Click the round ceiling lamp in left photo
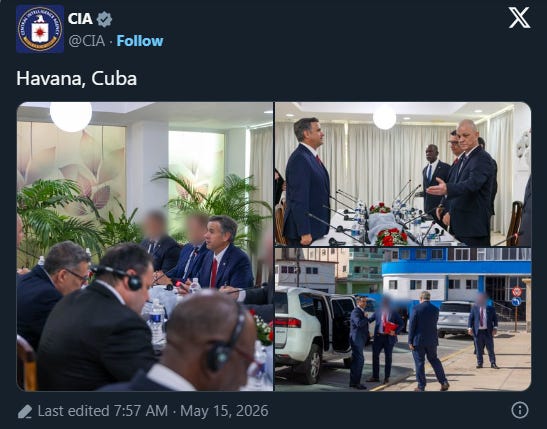 (71, 116)
